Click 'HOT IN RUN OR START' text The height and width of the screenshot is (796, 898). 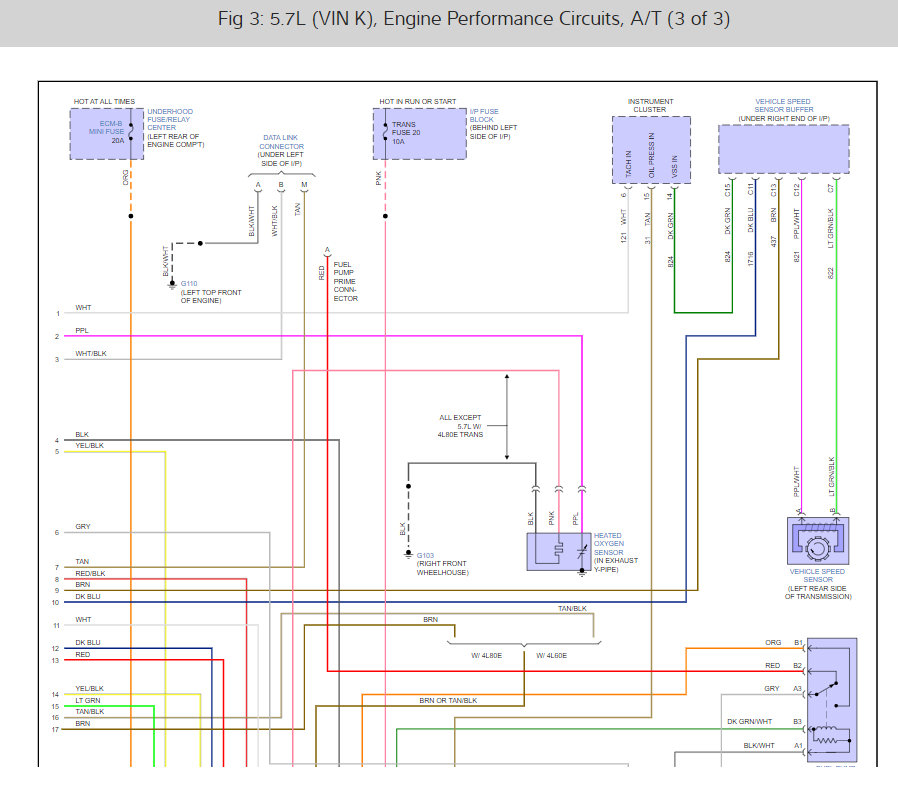point(418,101)
